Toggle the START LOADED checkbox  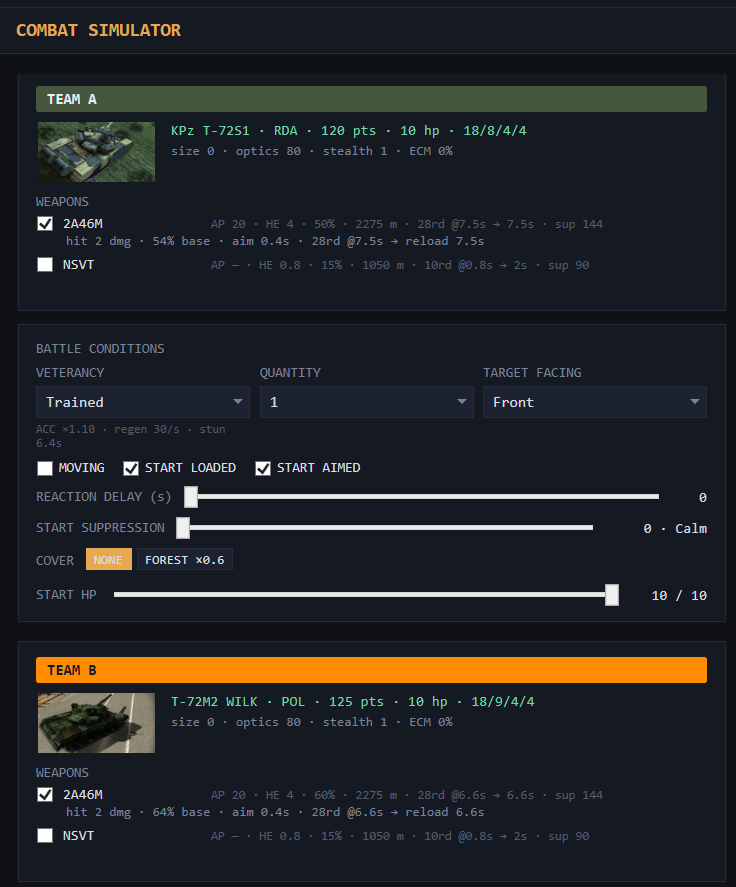pyautogui.click(x=131, y=468)
